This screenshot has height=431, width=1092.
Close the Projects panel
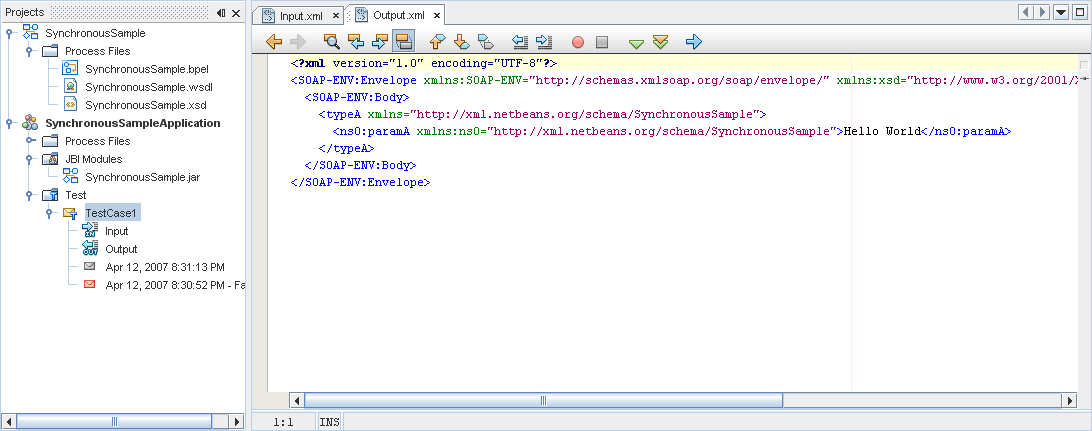point(236,13)
